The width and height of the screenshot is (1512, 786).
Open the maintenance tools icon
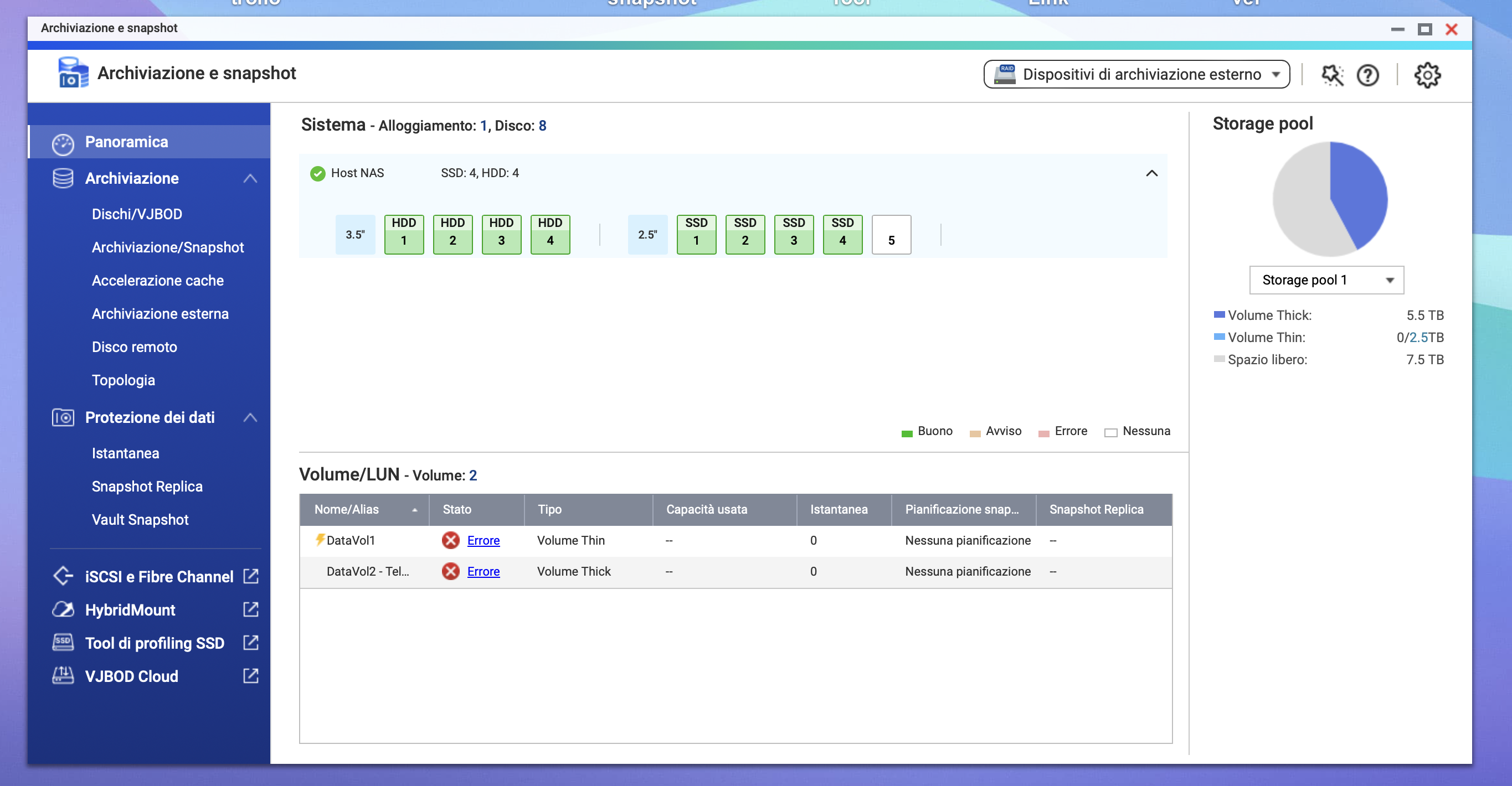[x=1332, y=75]
